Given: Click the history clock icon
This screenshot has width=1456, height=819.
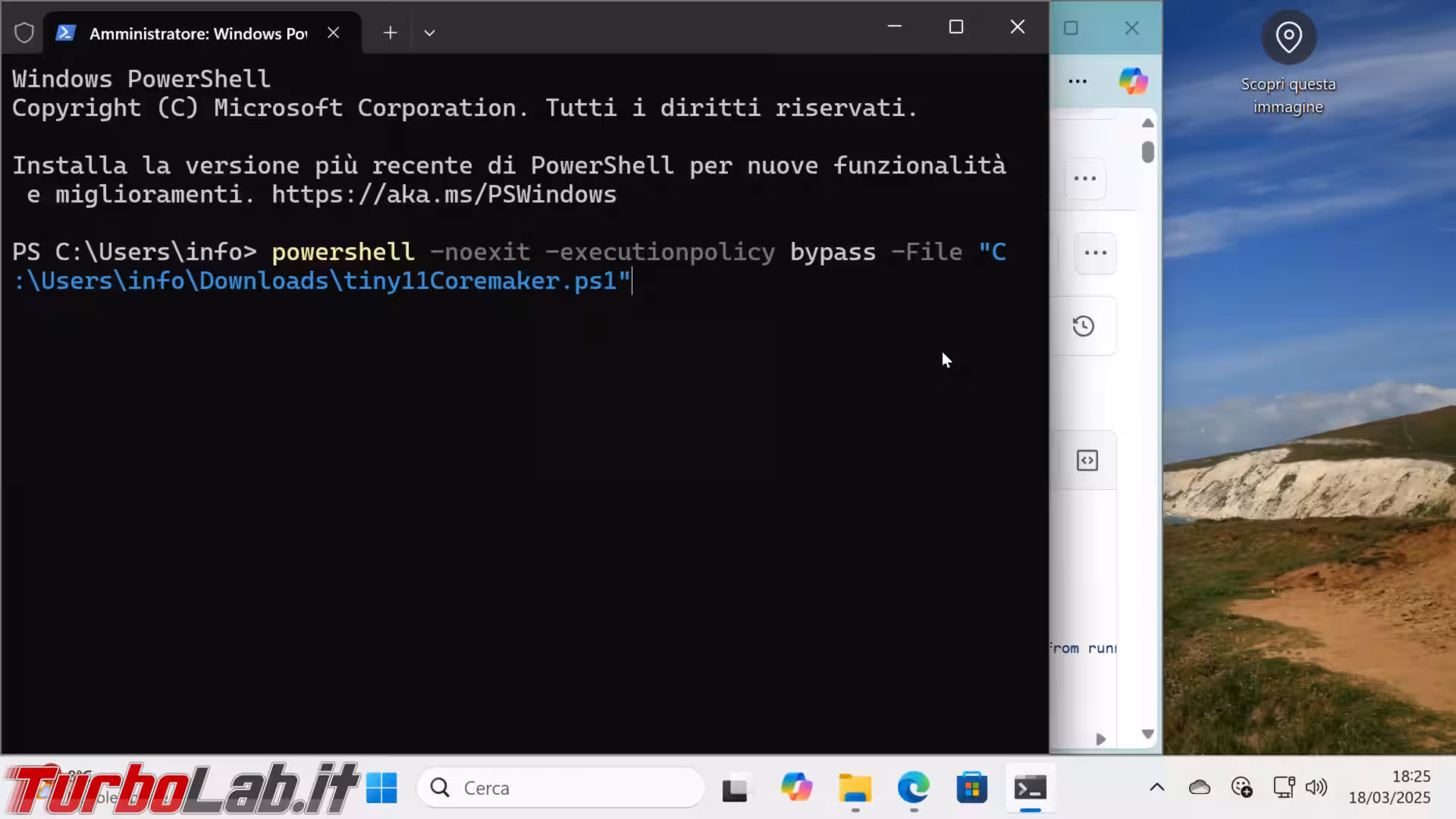Looking at the screenshot, I should click(1084, 326).
